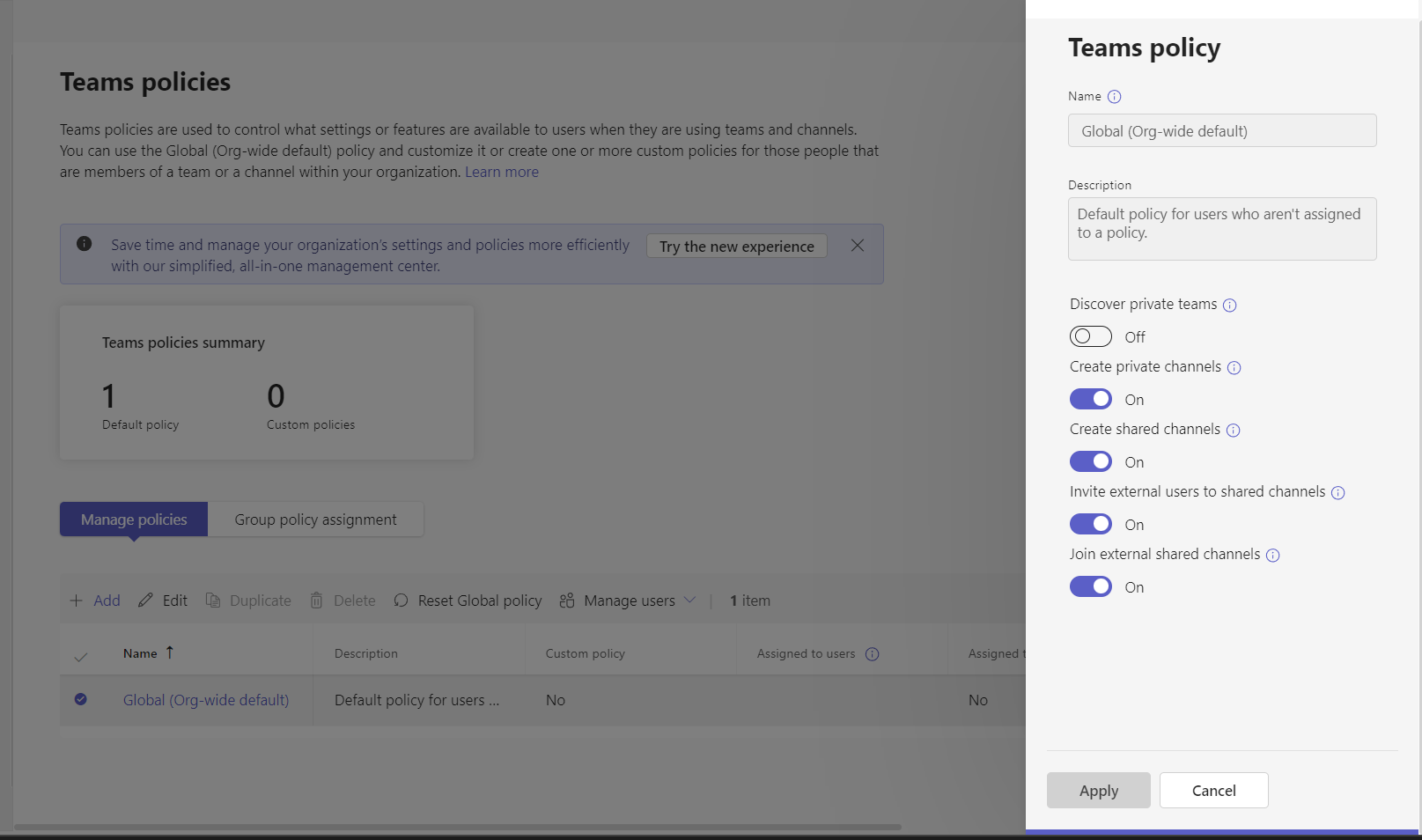This screenshot has height=840, width=1422.
Task: Show info for Invite external users setting
Action: (1338, 493)
